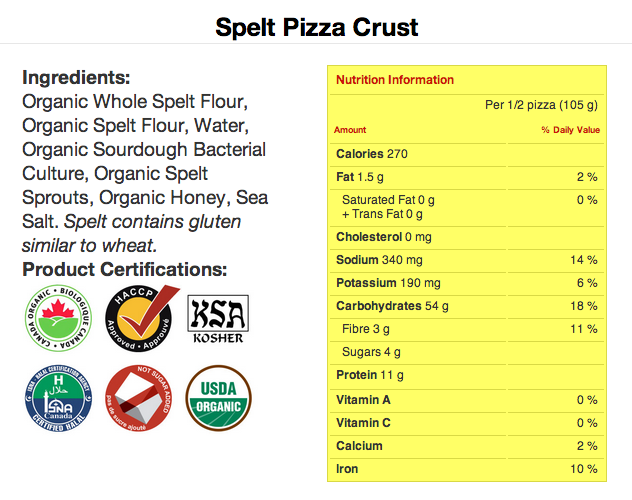632x500 pixels.
Task: Click the Potassium 190 mg row
Action: [467, 283]
